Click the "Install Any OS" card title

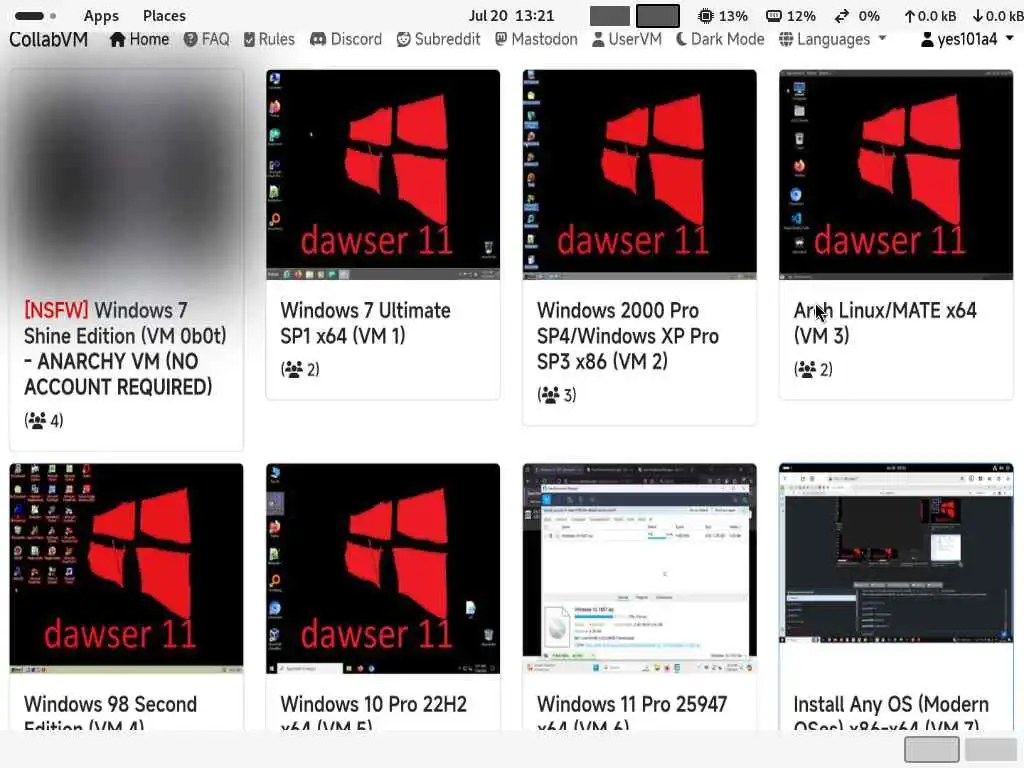pos(853,705)
